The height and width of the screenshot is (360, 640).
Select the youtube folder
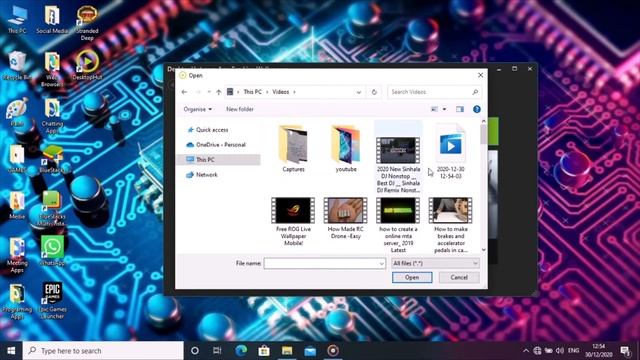tap(346, 149)
